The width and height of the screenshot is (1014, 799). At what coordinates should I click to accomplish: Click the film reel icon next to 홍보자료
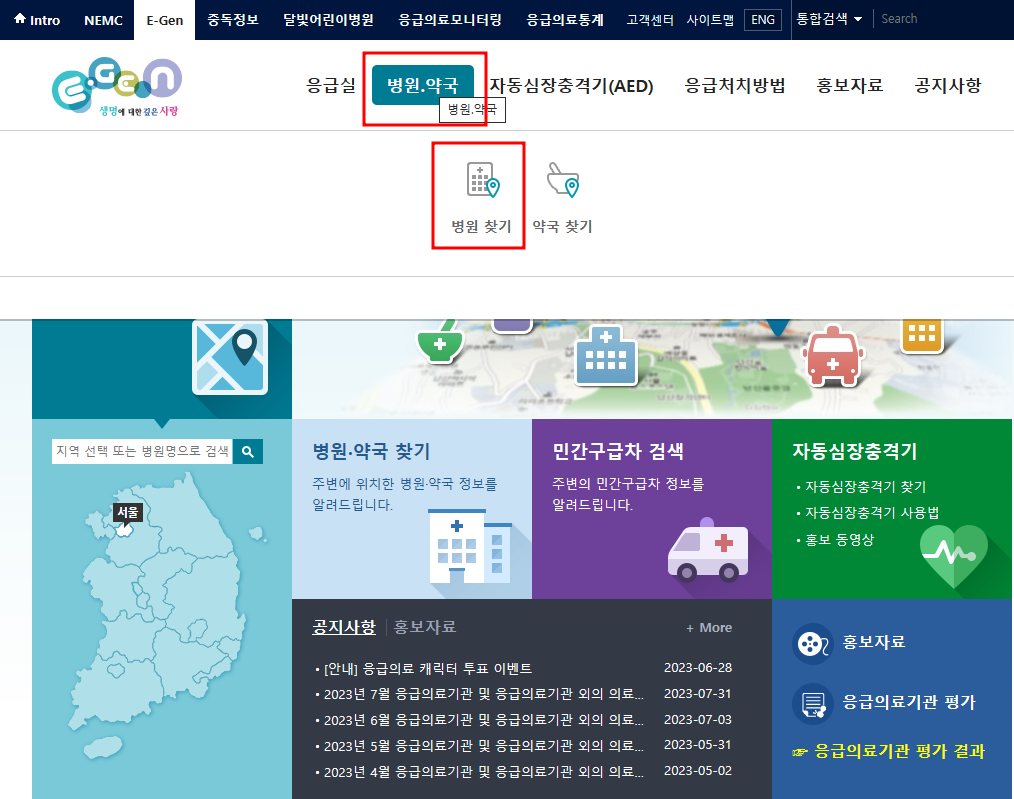tap(811, 644)
